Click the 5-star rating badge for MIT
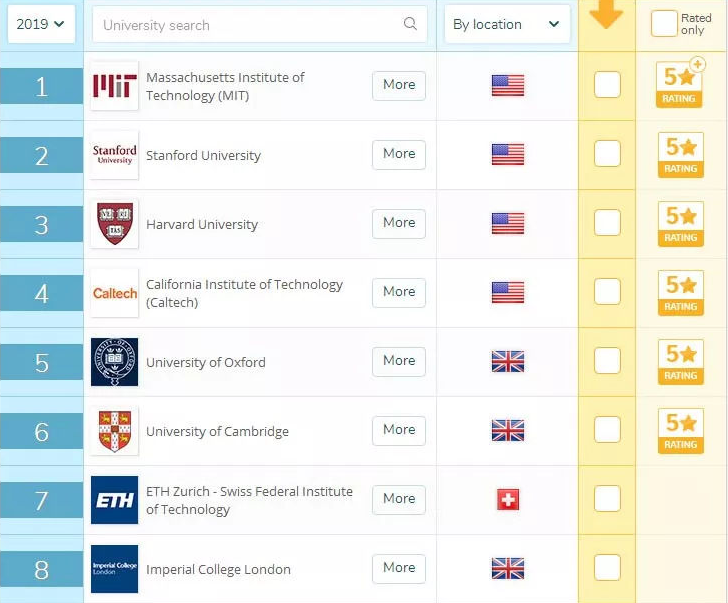 681,85
